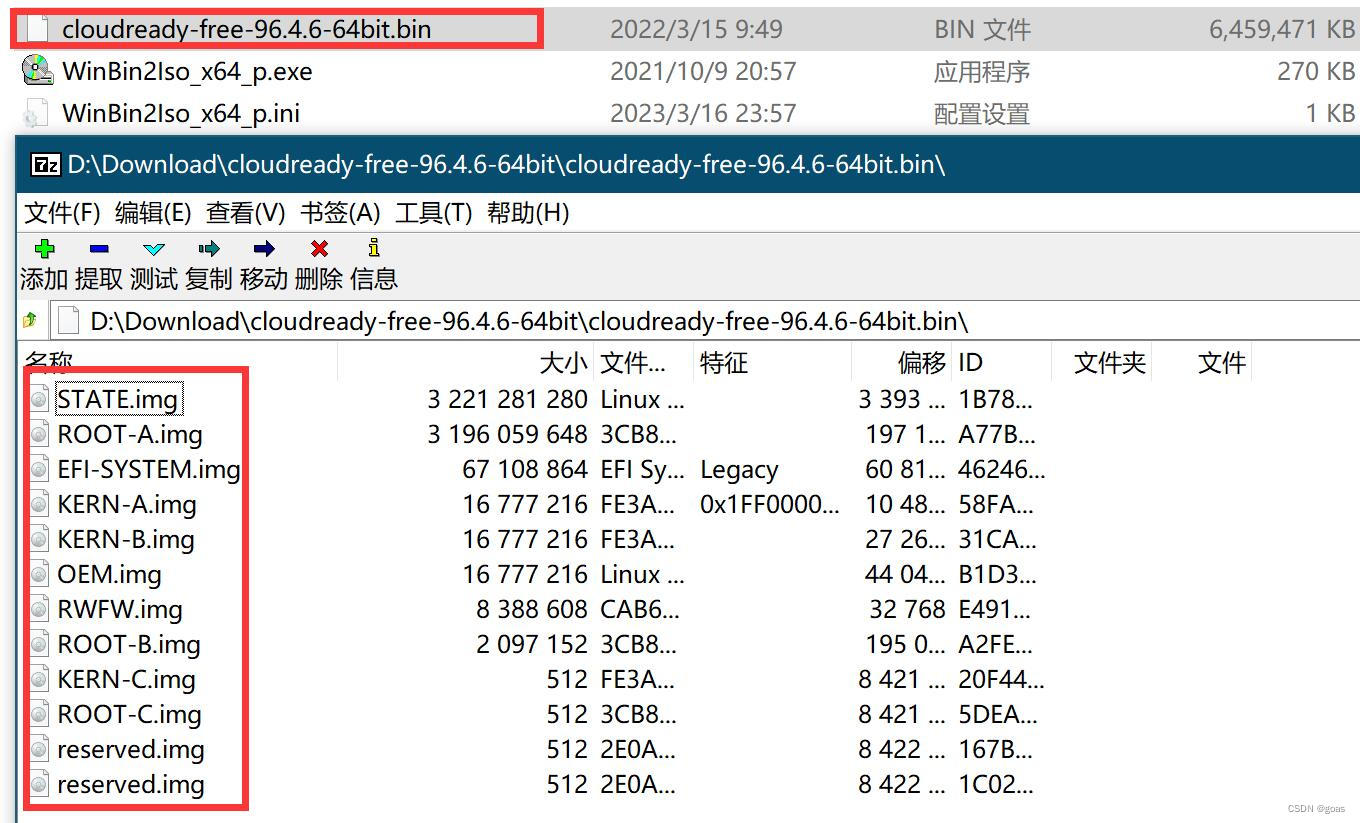This screenshot has width=1360, height=823.
Task: Click the offset value 32 768
Action: (905, 609)
